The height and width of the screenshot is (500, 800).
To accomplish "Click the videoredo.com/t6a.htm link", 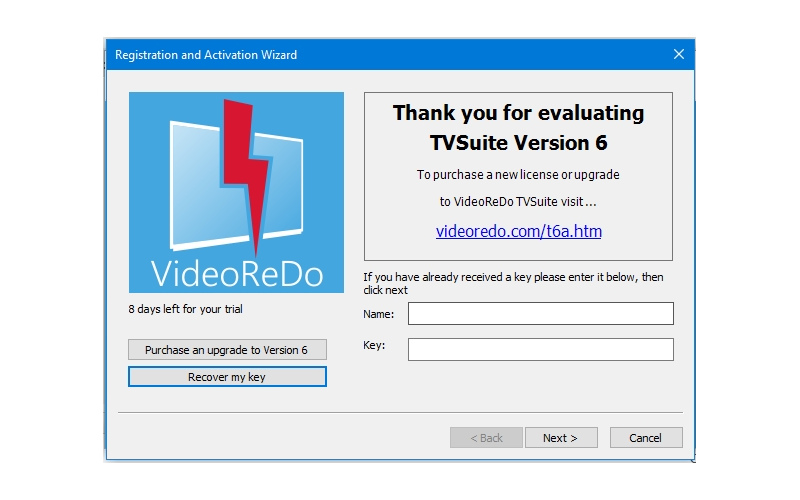I will click(518, 231).
